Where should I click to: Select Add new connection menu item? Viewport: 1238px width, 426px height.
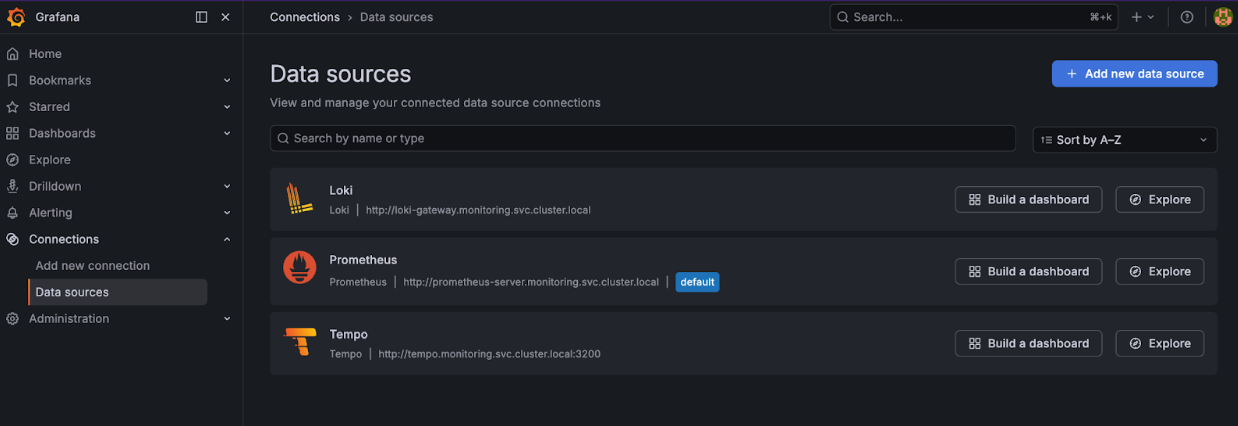pos(93,266)
